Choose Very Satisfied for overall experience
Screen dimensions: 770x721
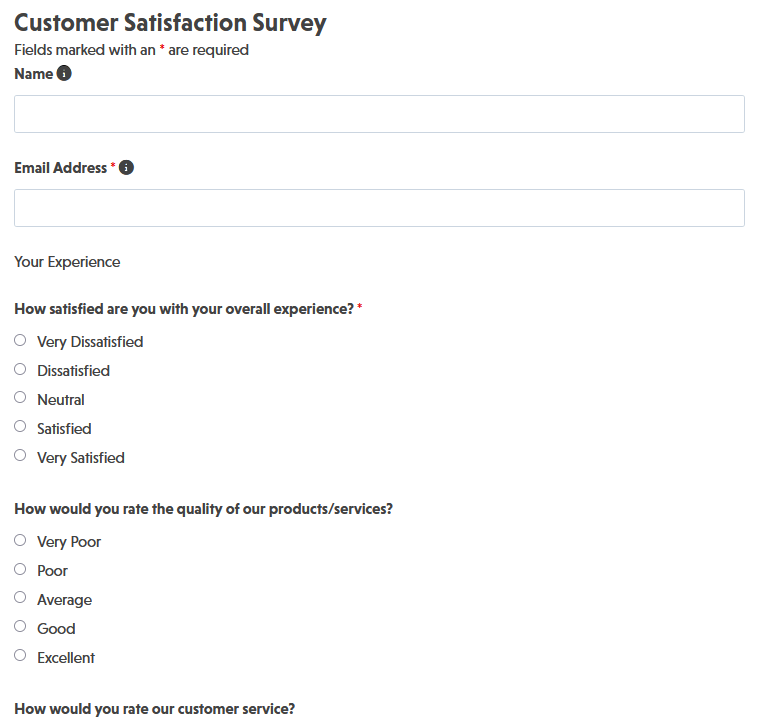[20, 456]
